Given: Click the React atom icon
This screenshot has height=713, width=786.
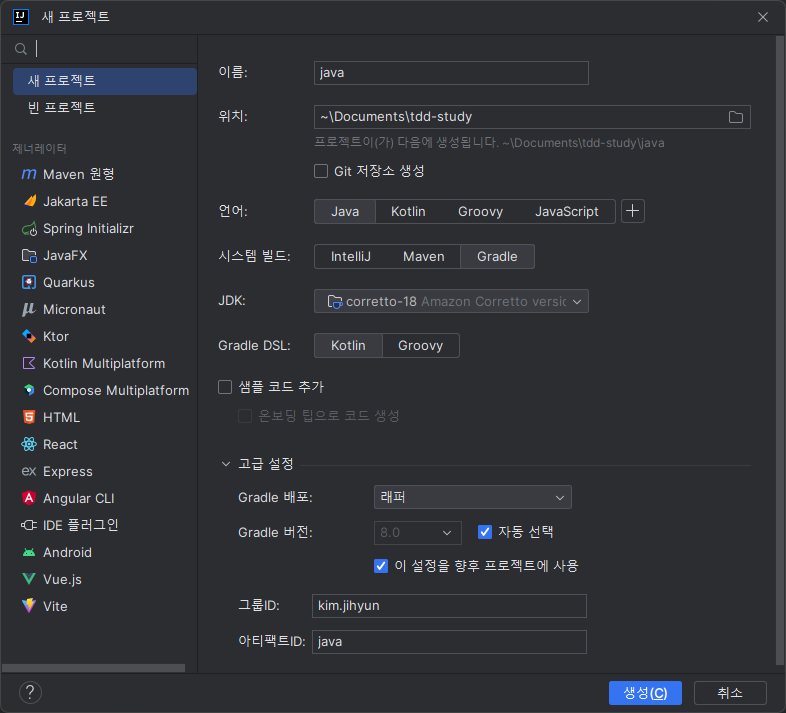Looking at the screenshot, I should pyautogui.click(x=29, y=444).
